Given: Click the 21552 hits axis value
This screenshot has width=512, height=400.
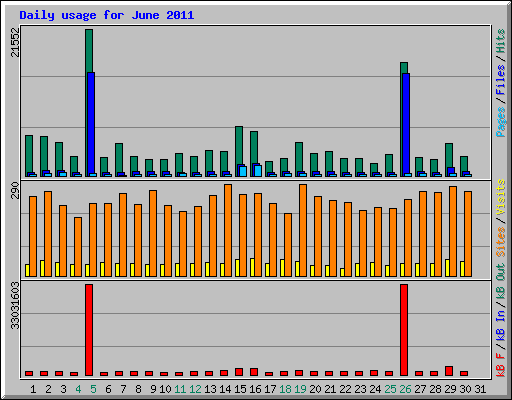Looking at the screenshot, I should point(16,42).
